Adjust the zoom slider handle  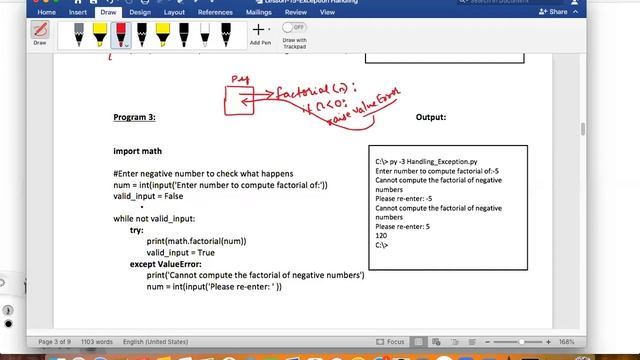[x=521, y=342]
